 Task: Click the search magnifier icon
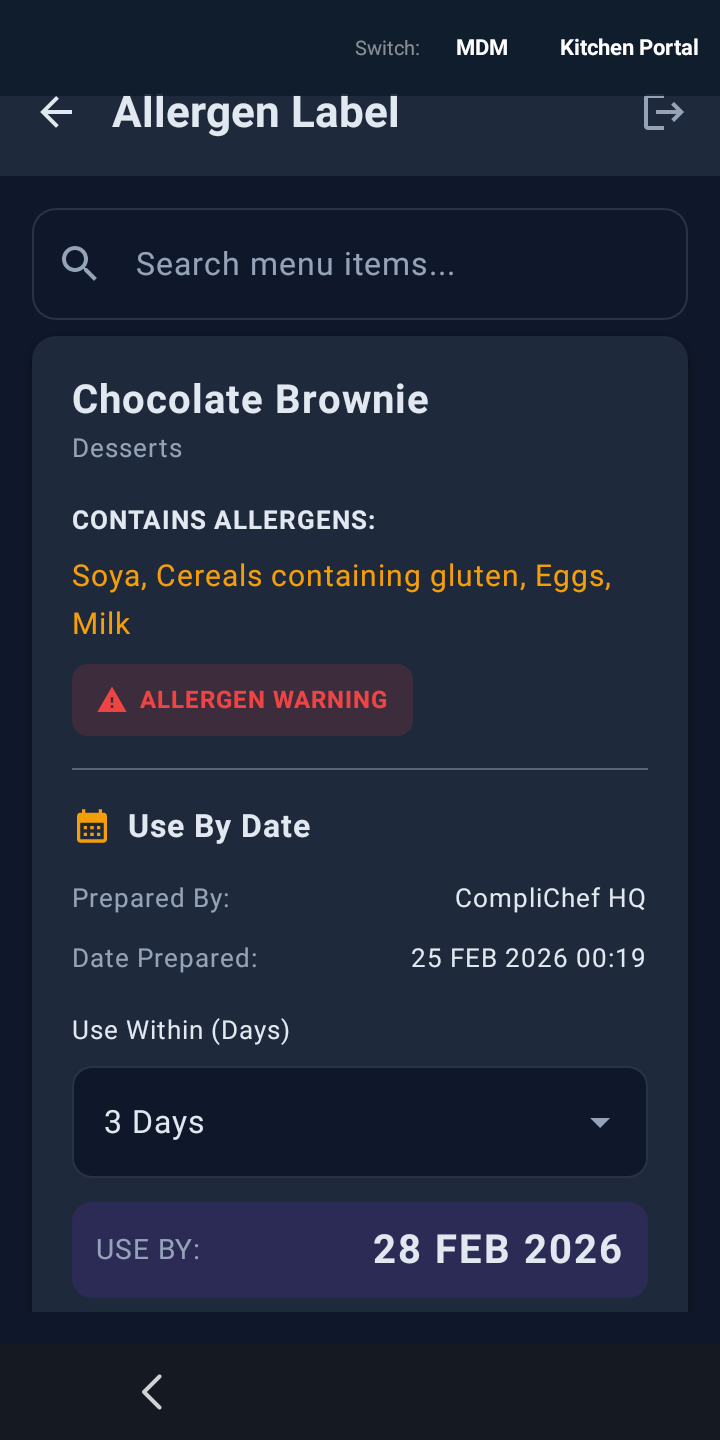[x=80, y=263]
